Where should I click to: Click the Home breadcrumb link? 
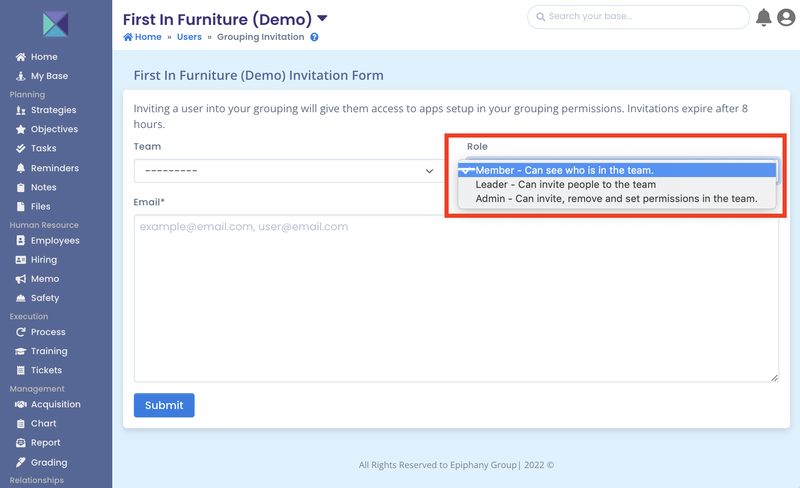pyautogui.click(x=142, y=37)
